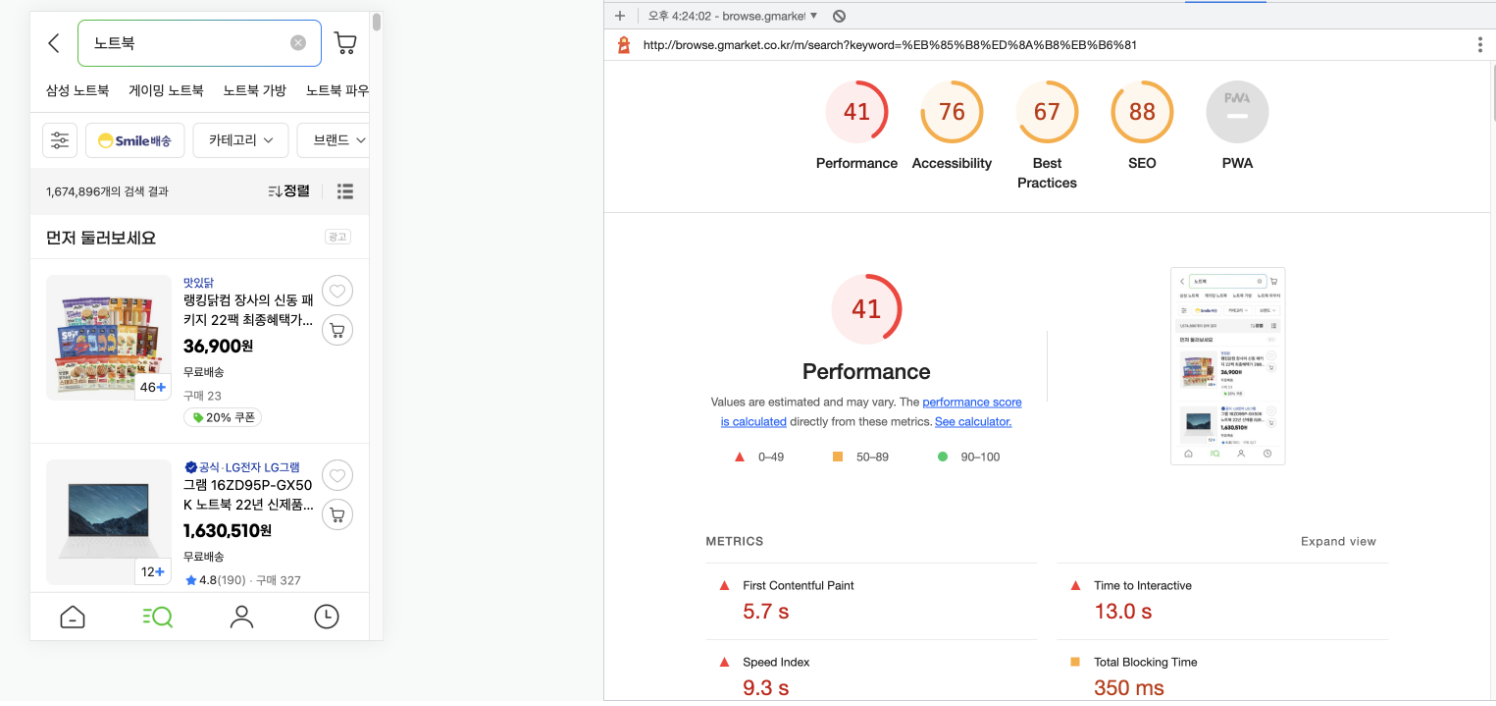This screenshot has height=706, width=1496.
Task: Favorite the 랭킹닭컴 product with heart icon
Action: click(x=337, y=291)
